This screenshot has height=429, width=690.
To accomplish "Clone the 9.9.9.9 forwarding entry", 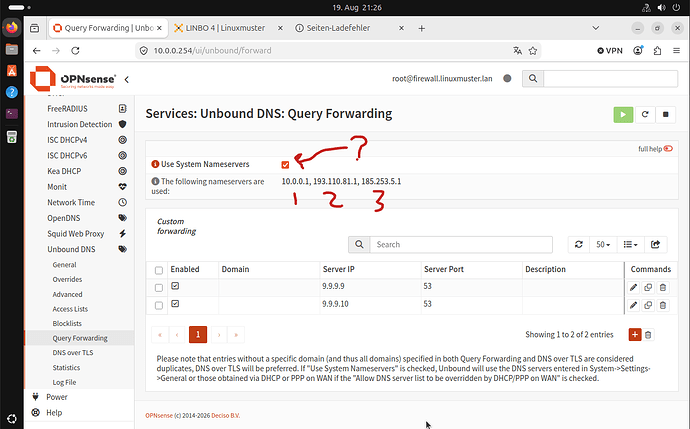I will point(648,287).
